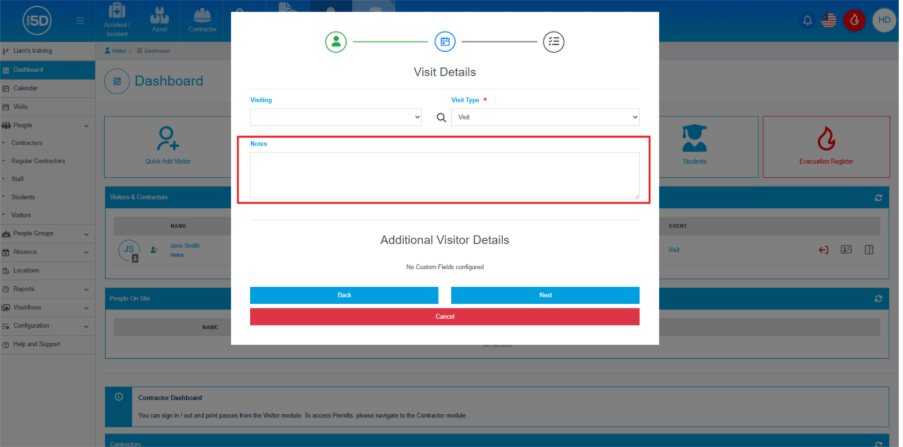Open the US flag language selector
This screenshot has height=447, width=903.
[829, 20]
